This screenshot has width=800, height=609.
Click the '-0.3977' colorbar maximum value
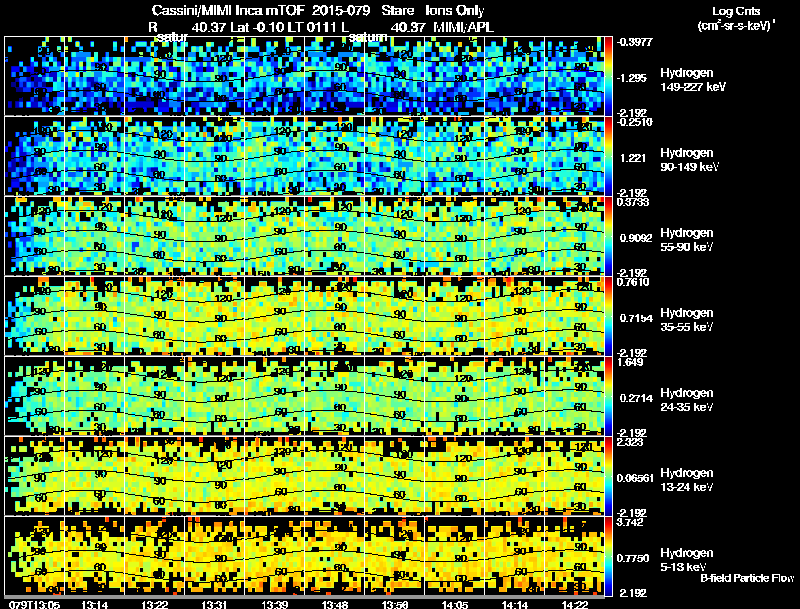coord(635,42)
